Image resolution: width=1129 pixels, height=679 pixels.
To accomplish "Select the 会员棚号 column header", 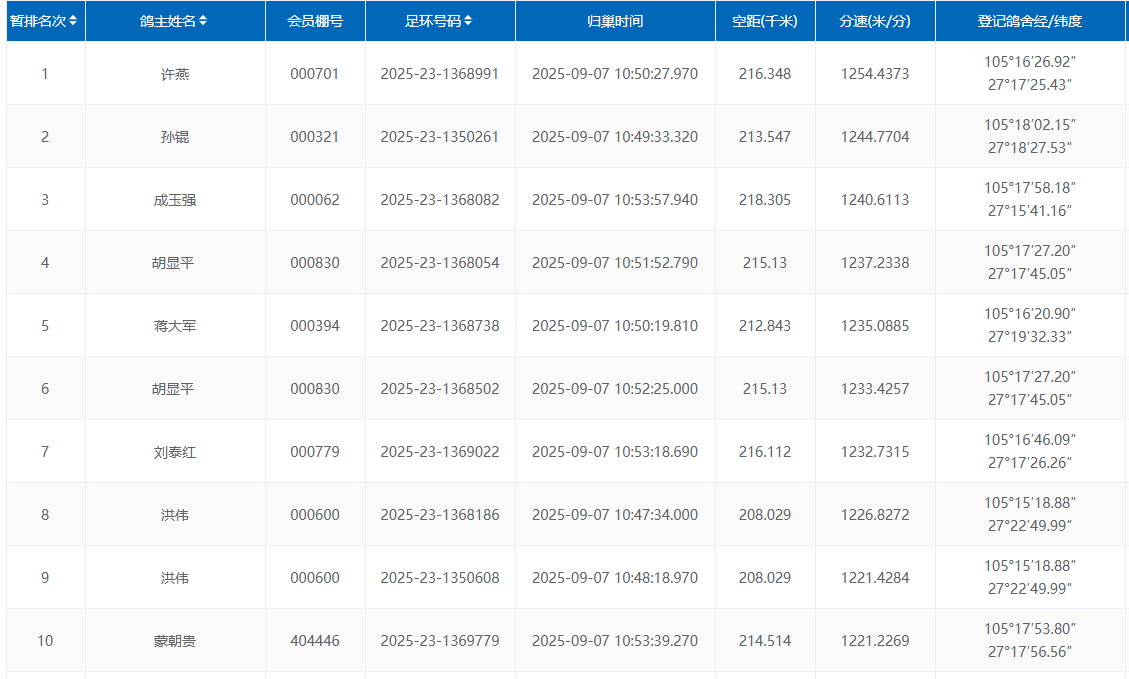I will pos(315,21).
